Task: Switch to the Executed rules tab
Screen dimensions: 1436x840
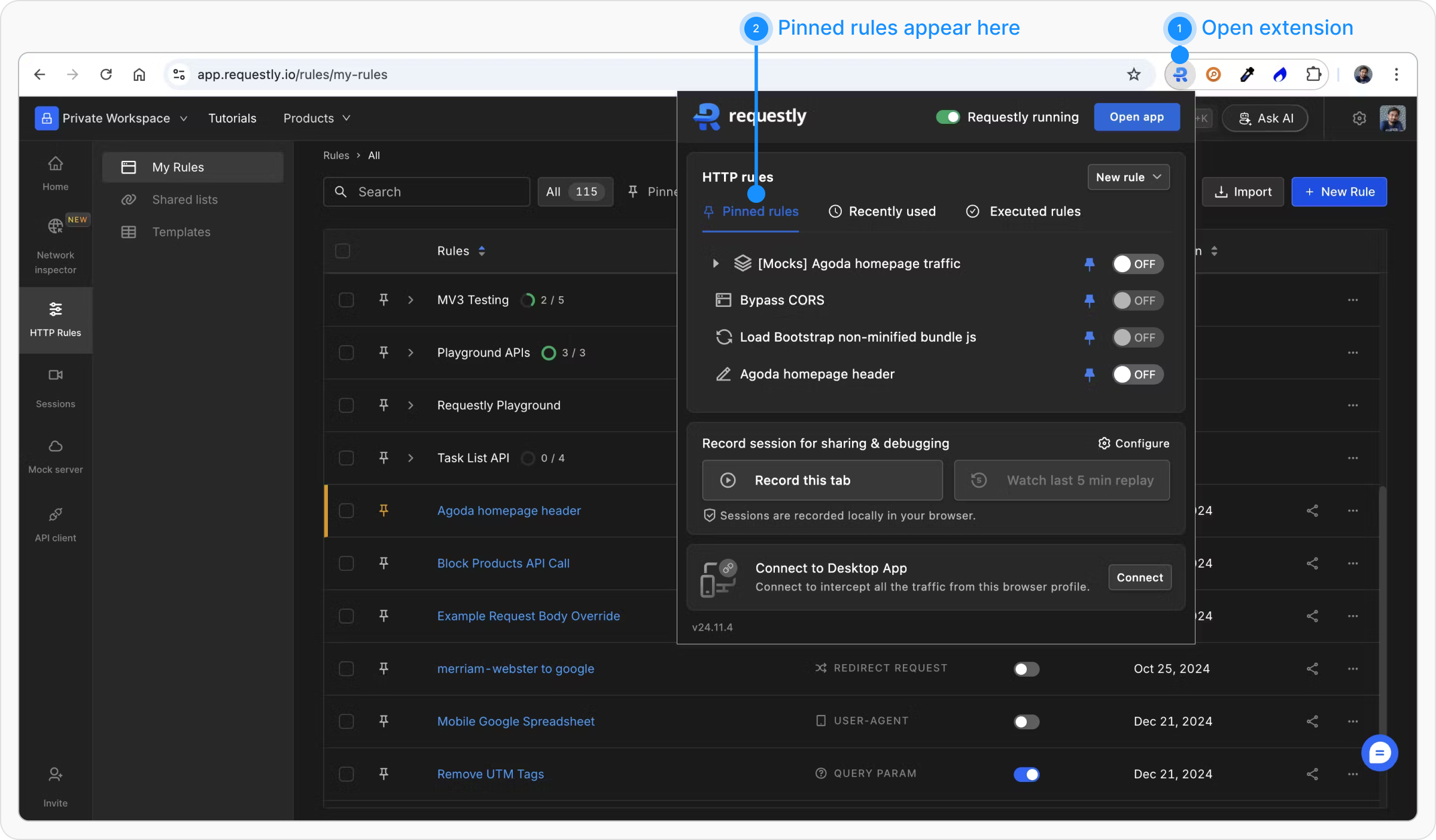Action: coord(1023,211)
